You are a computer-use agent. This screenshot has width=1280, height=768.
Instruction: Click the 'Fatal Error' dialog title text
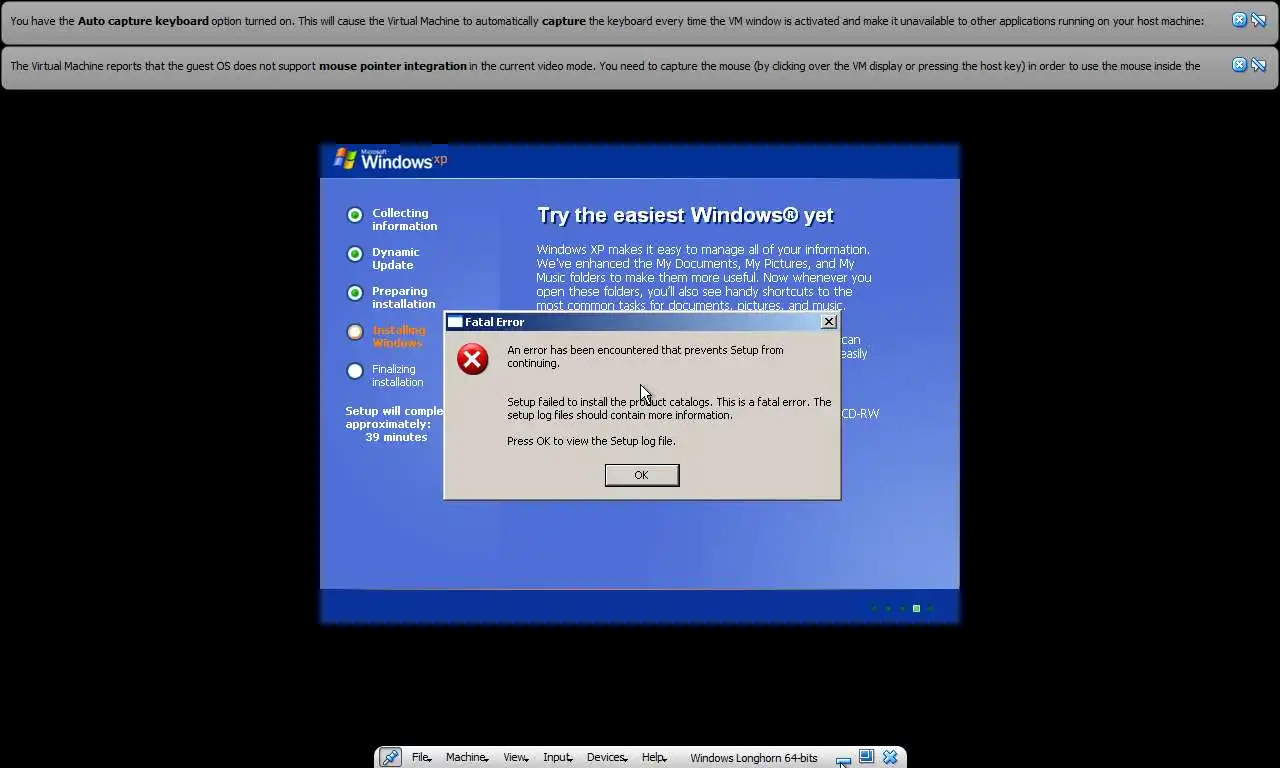pyautogui.click(x=494, y=322)
